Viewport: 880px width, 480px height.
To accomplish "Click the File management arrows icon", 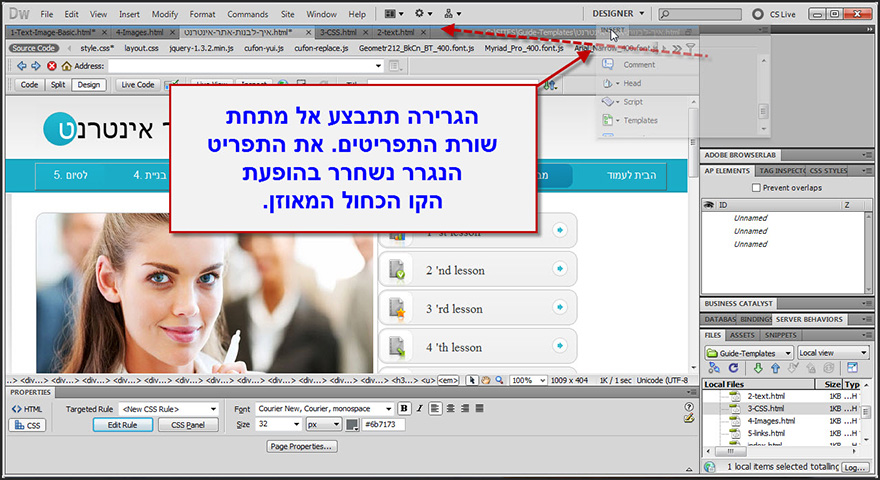I will tap(551, 85).
